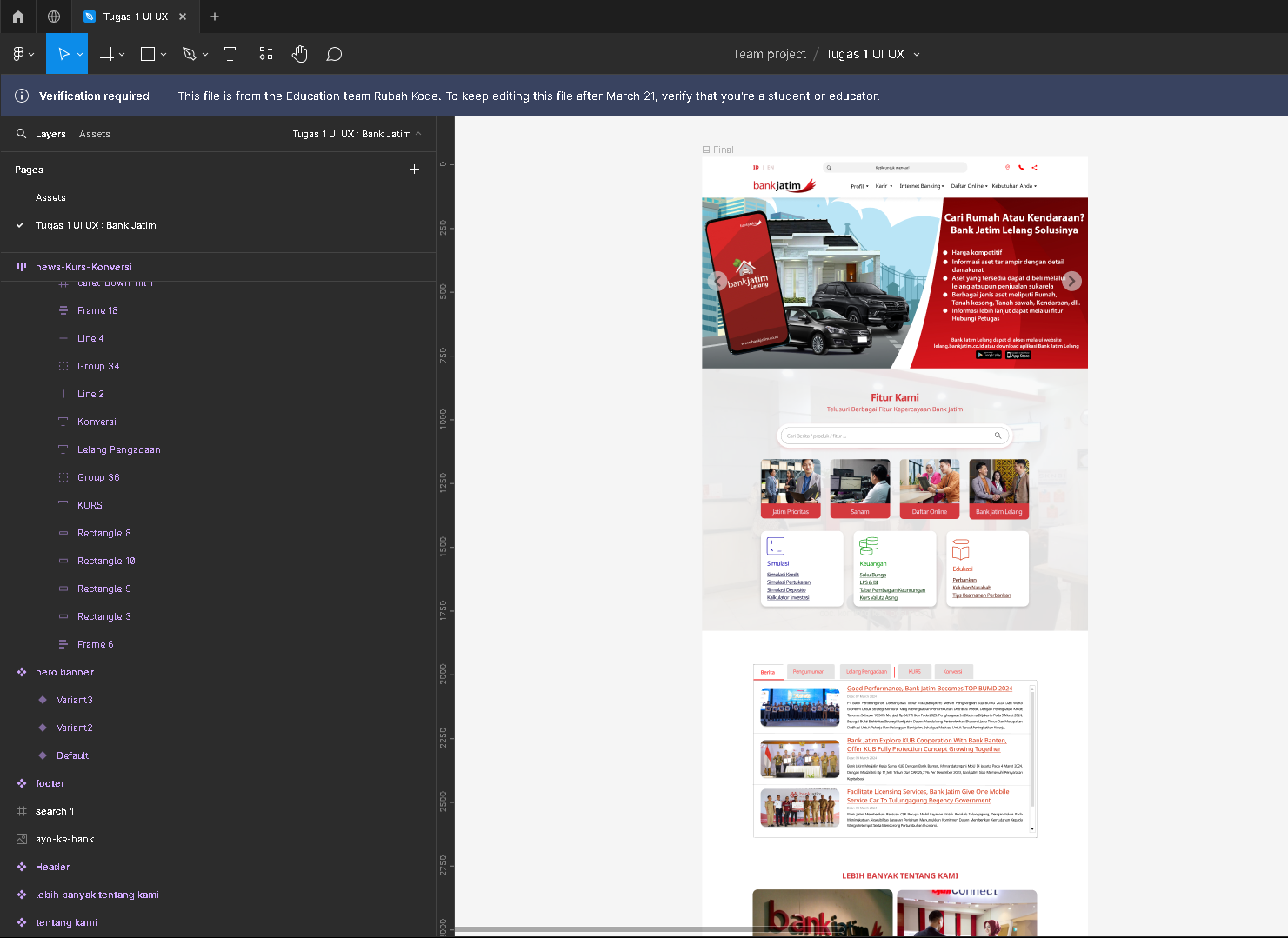Switch to the Layers tab
Viewport: 1288px width, 938px height.
[50, 134]
